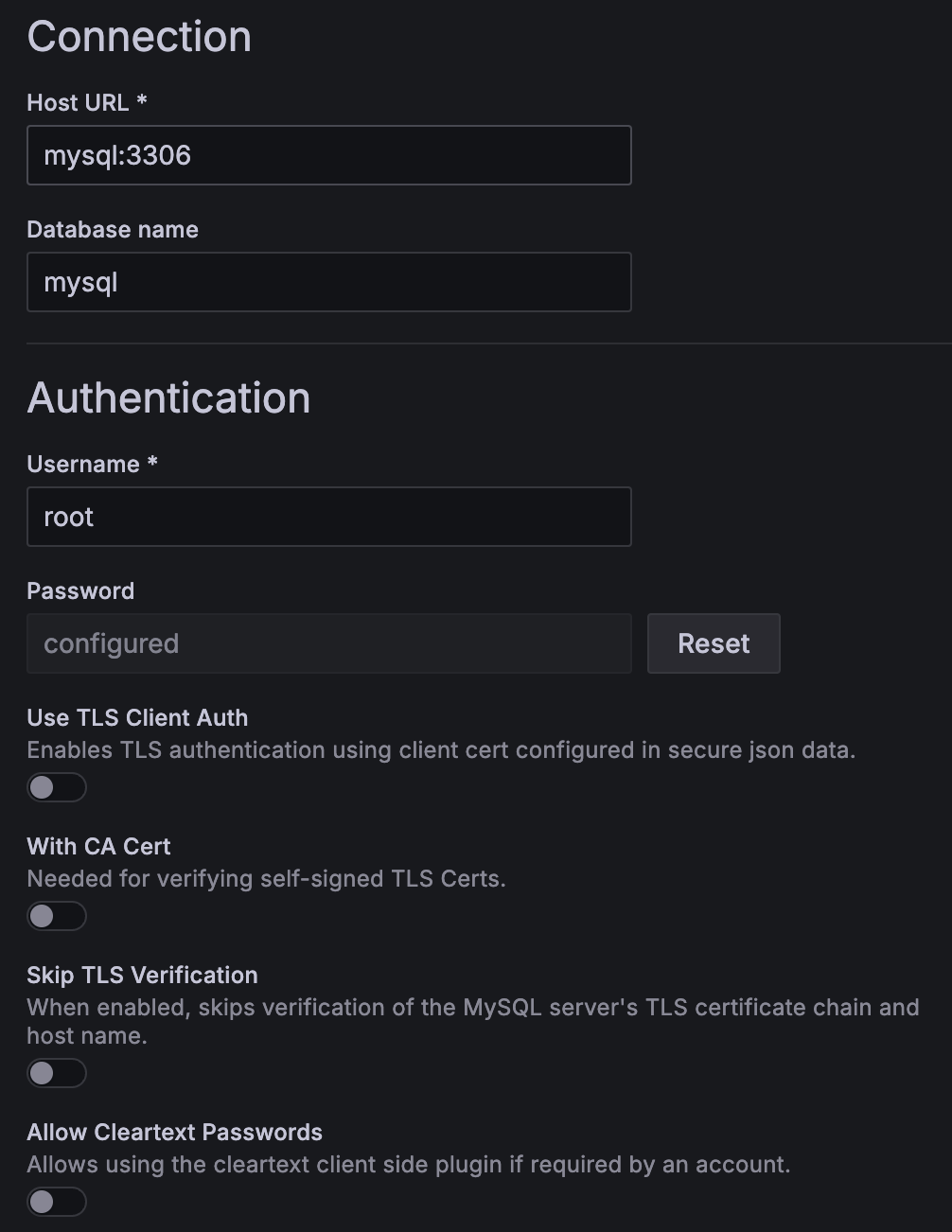The height and width of the screenshot is (1232, 952).
Task: Turn on the With CA Cert toggle
Action: [x=57, y=916]
